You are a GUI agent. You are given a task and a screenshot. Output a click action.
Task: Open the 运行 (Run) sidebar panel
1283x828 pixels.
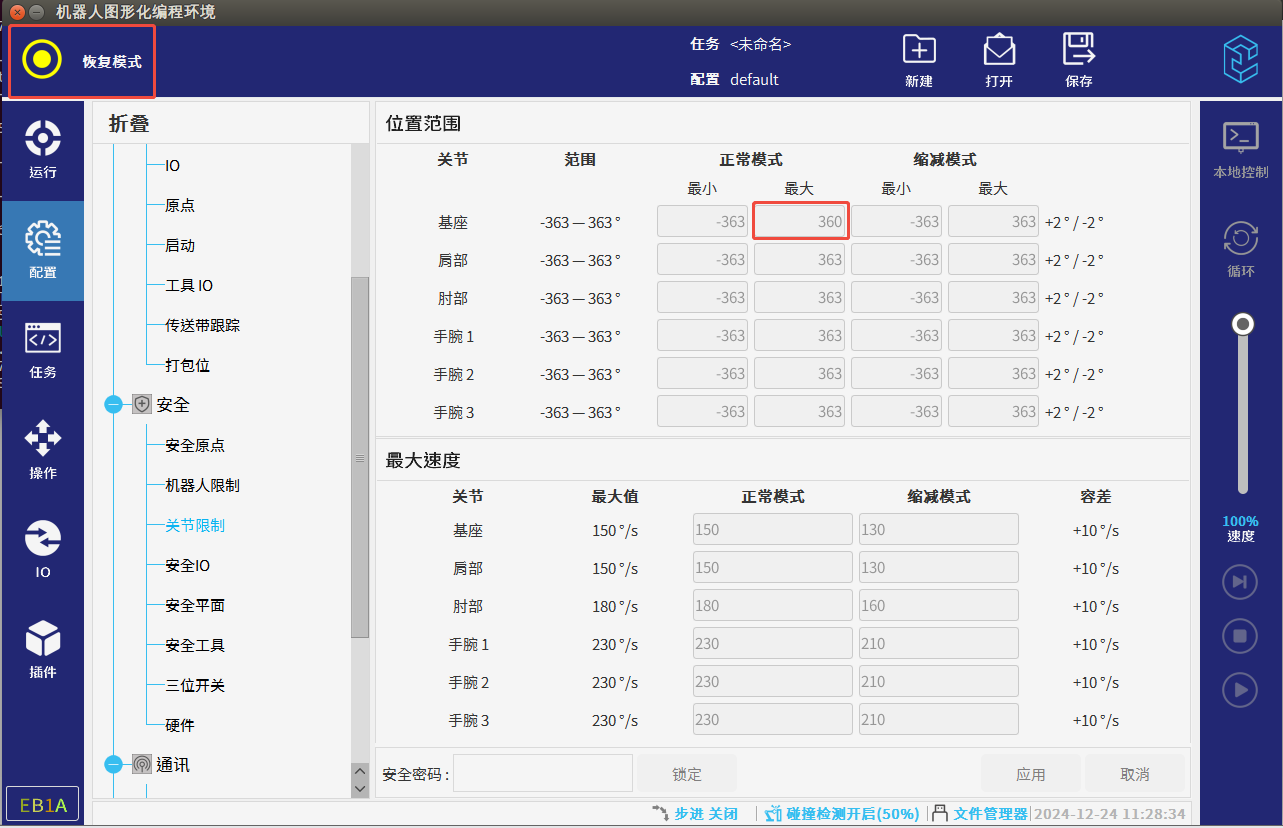click(x=43, y=148)
